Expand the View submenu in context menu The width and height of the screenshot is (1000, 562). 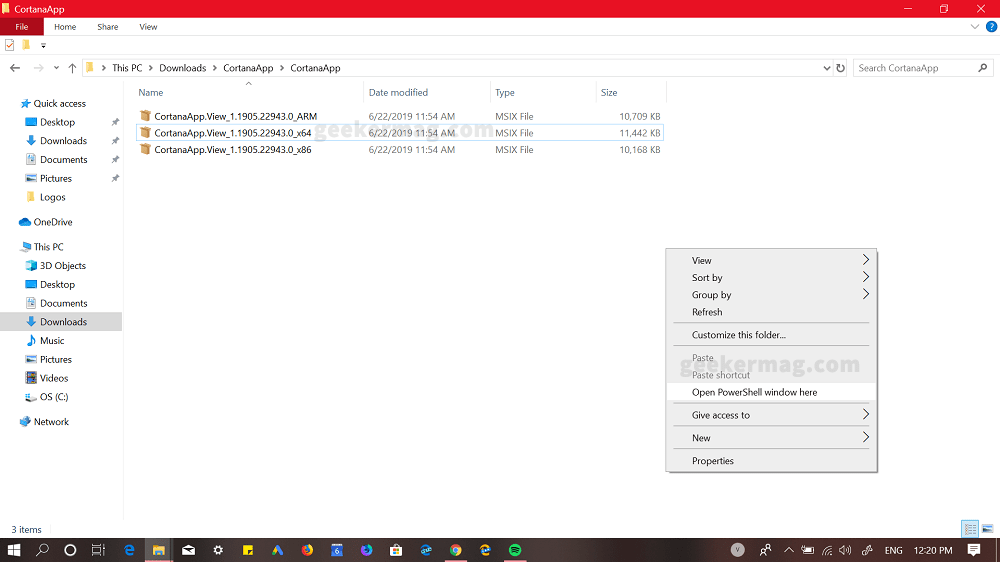tap(771, 260)
